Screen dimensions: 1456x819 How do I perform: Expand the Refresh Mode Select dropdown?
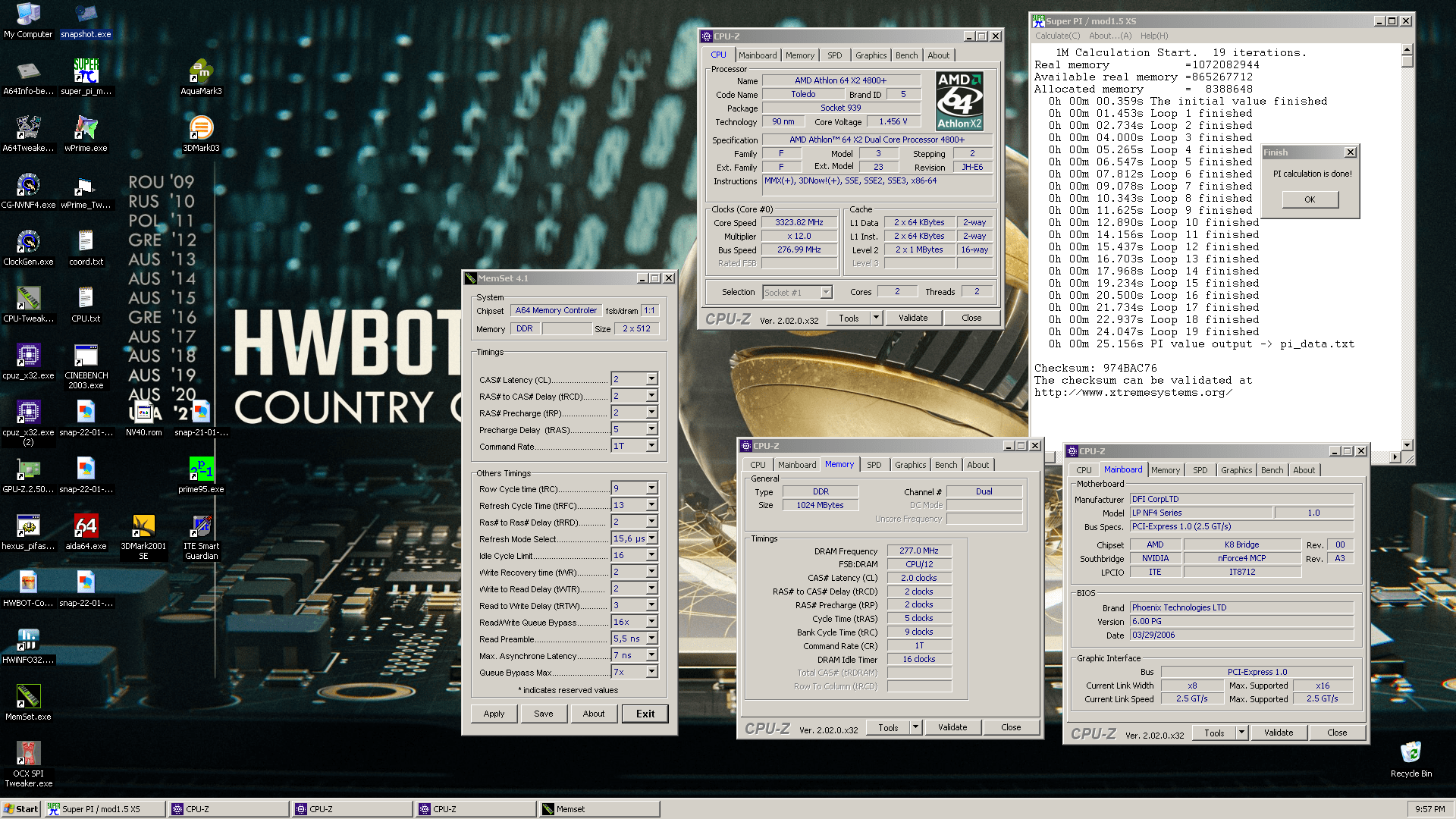(651, 538)
